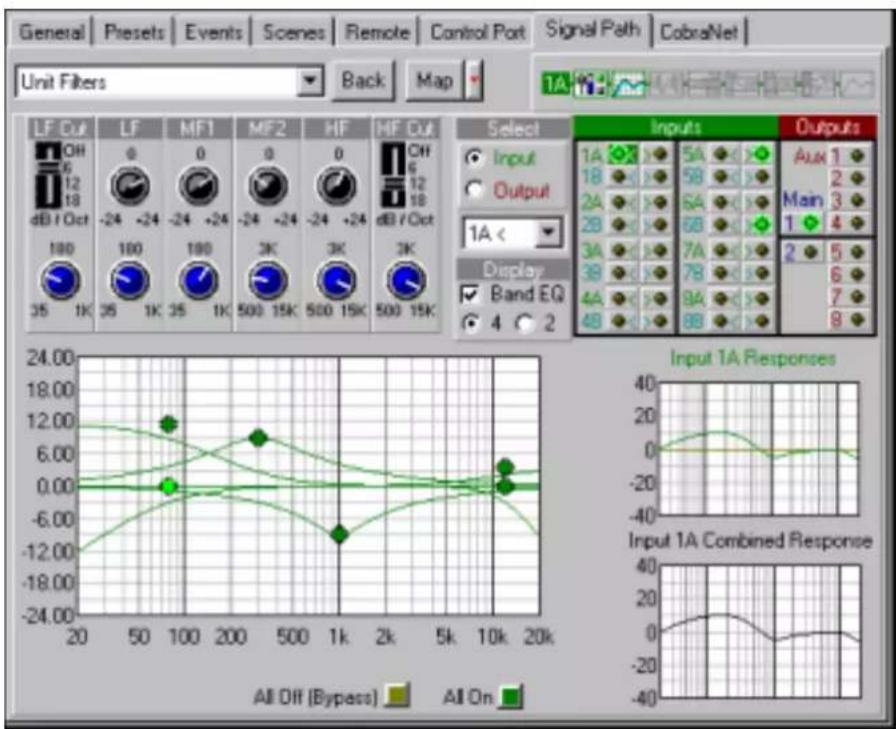Switch to the Scenes tab
The image size is (896, 729).
pyautogui.click(x=294, y=32)
